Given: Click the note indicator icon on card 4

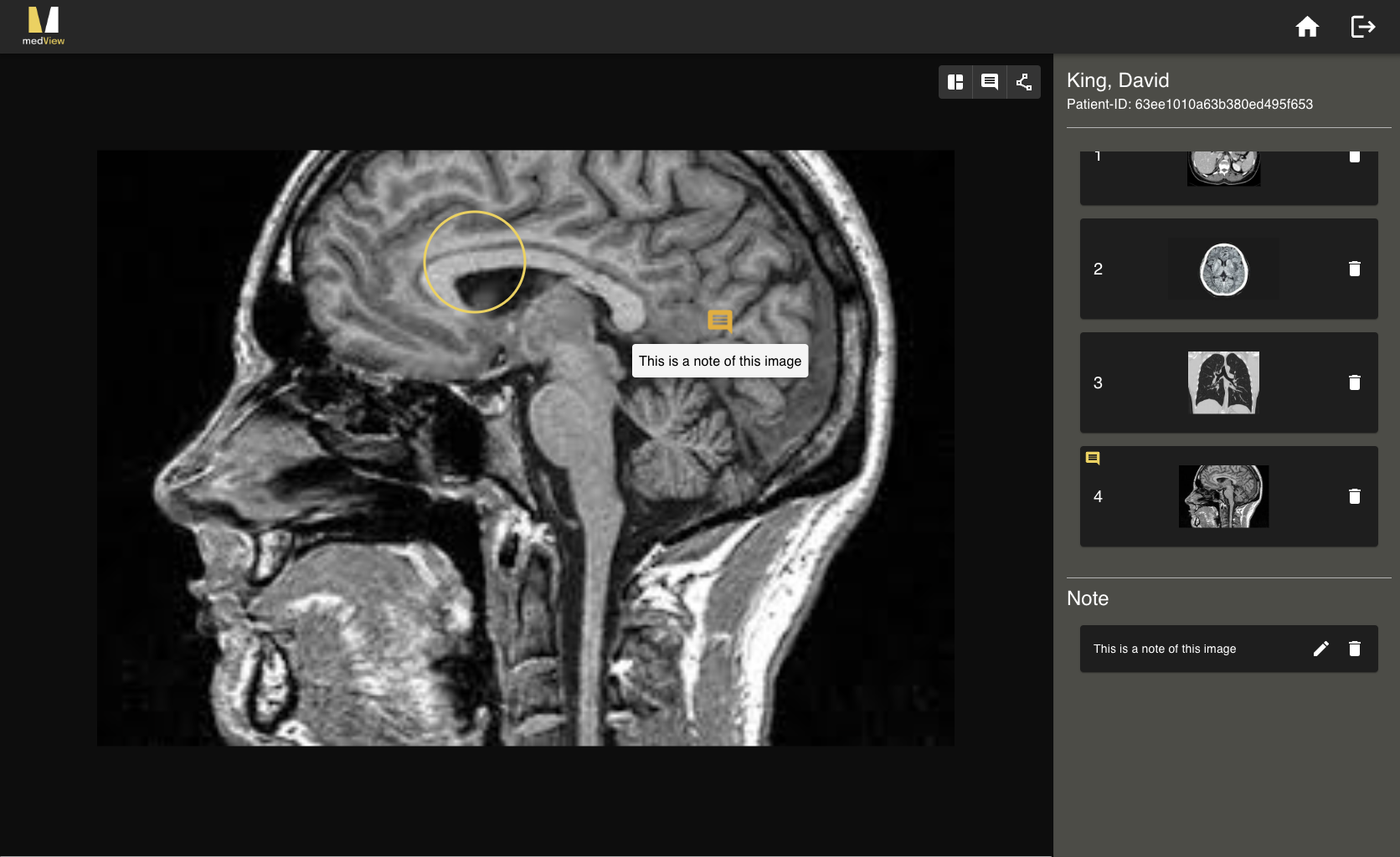Looking at the screenshot, I should pyautogui.click(x=1093, y=458).
